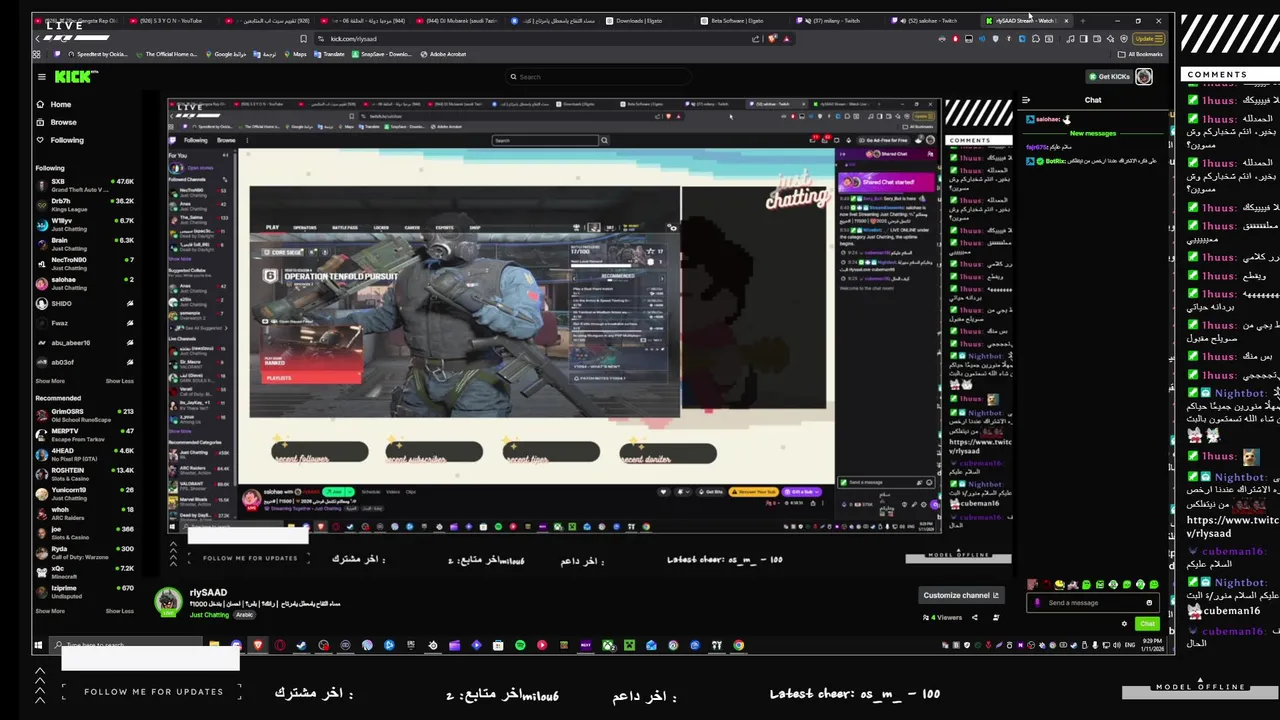This screenshot has width=1280, height=720.
Task: Click the KICK logo in the site header
Action: coord(74,77)
